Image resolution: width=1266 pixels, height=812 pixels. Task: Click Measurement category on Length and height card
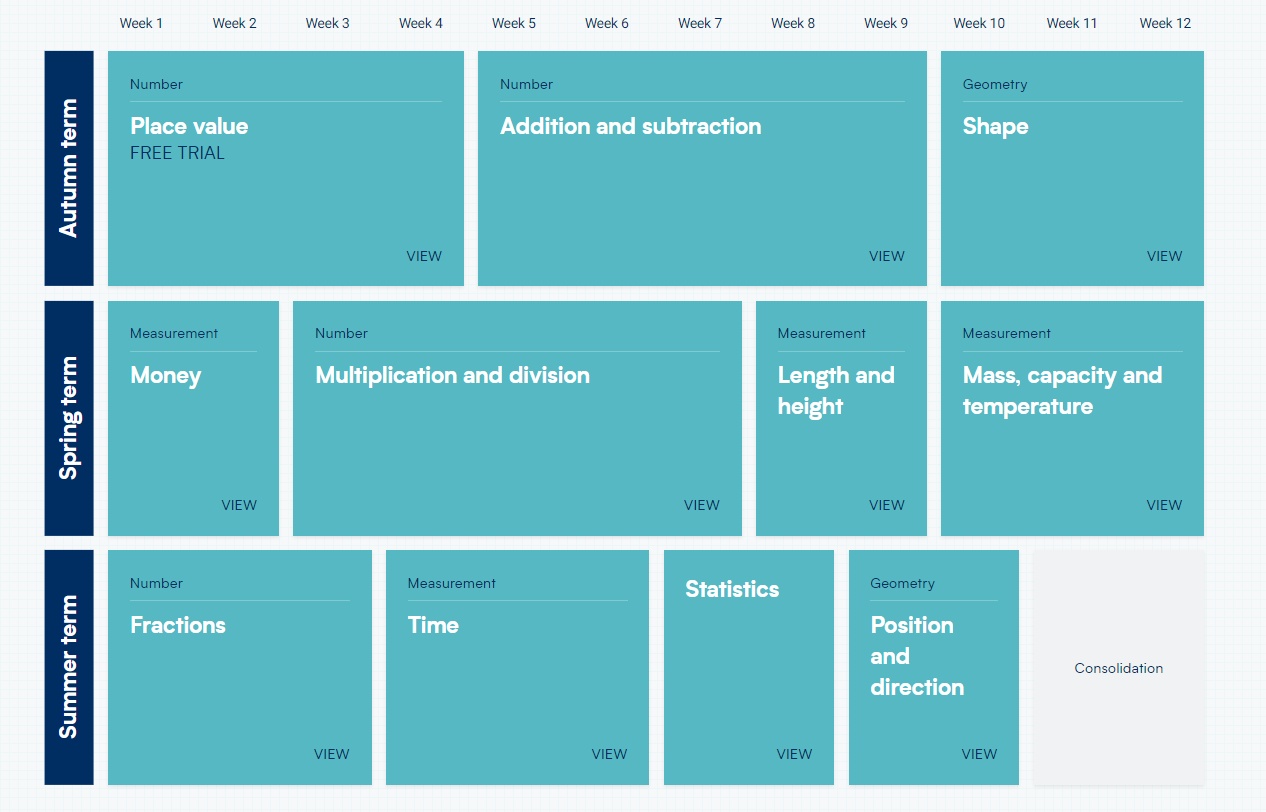(822, 334)
